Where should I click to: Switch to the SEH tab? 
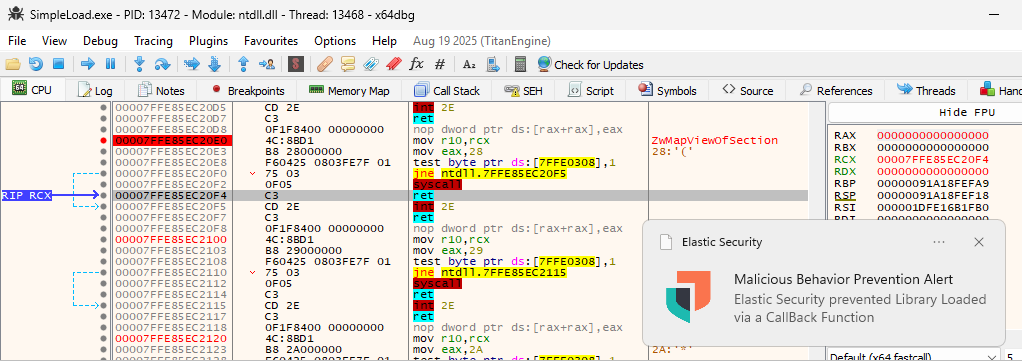523,91
